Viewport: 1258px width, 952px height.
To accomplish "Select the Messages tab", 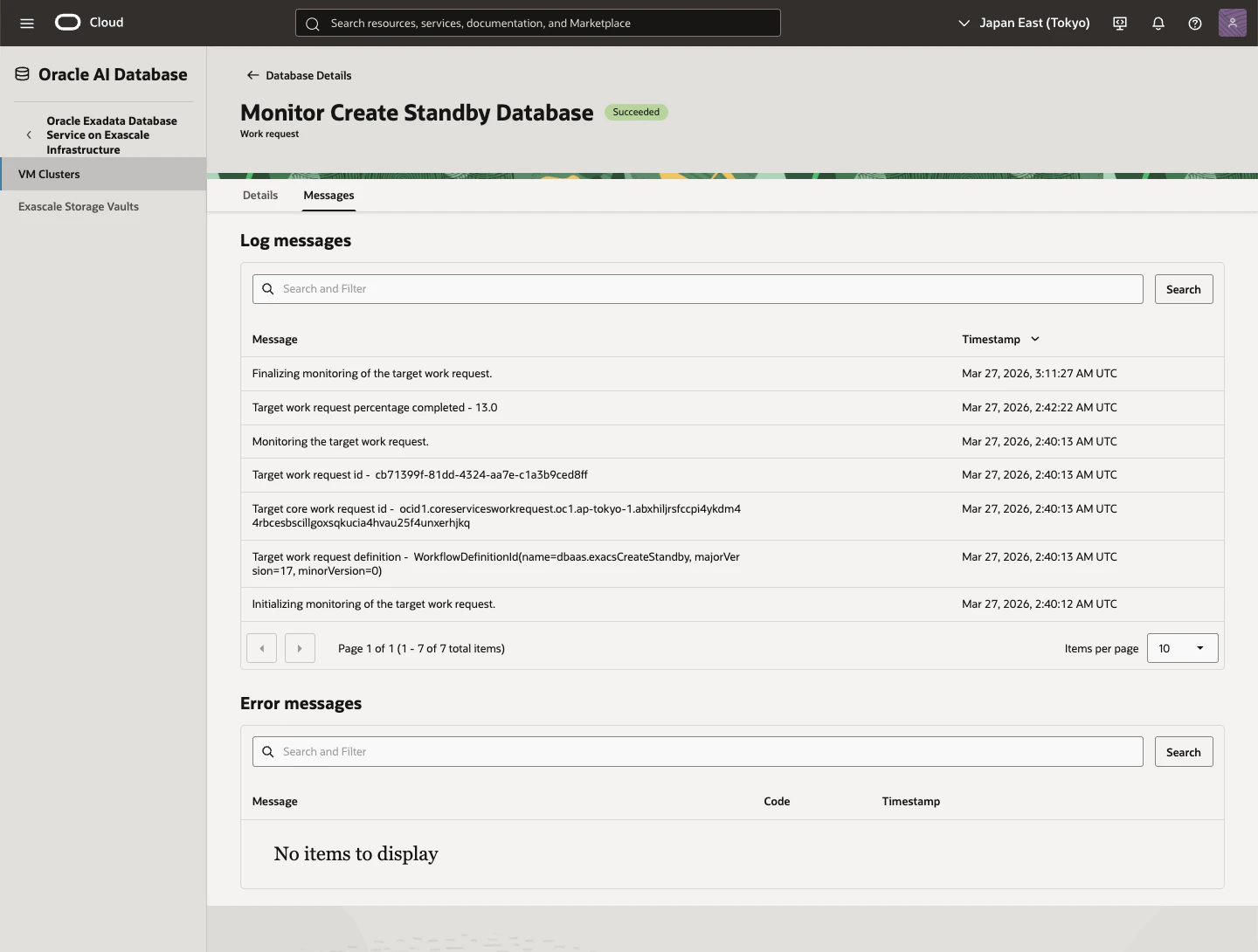I will pos(328,195).
